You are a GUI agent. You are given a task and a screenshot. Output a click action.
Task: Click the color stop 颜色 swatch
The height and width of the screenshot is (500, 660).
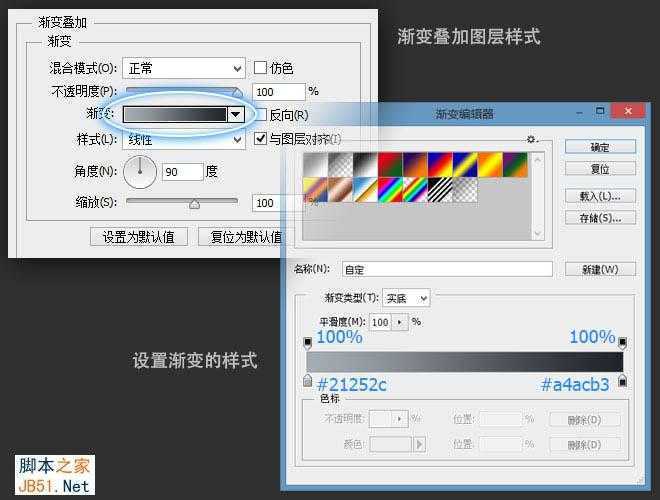click(391, 444)
